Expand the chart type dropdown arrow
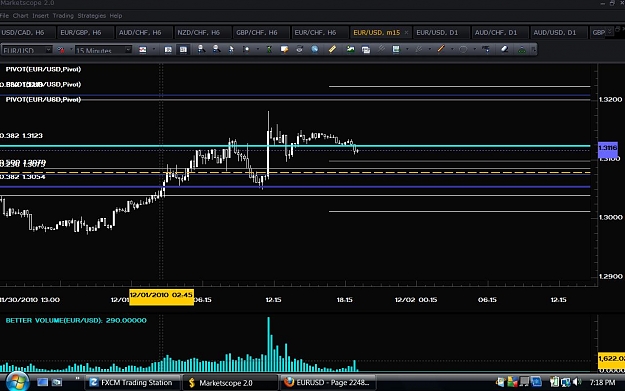The height and width of the screenshot is (391, 625). [153, 50]
